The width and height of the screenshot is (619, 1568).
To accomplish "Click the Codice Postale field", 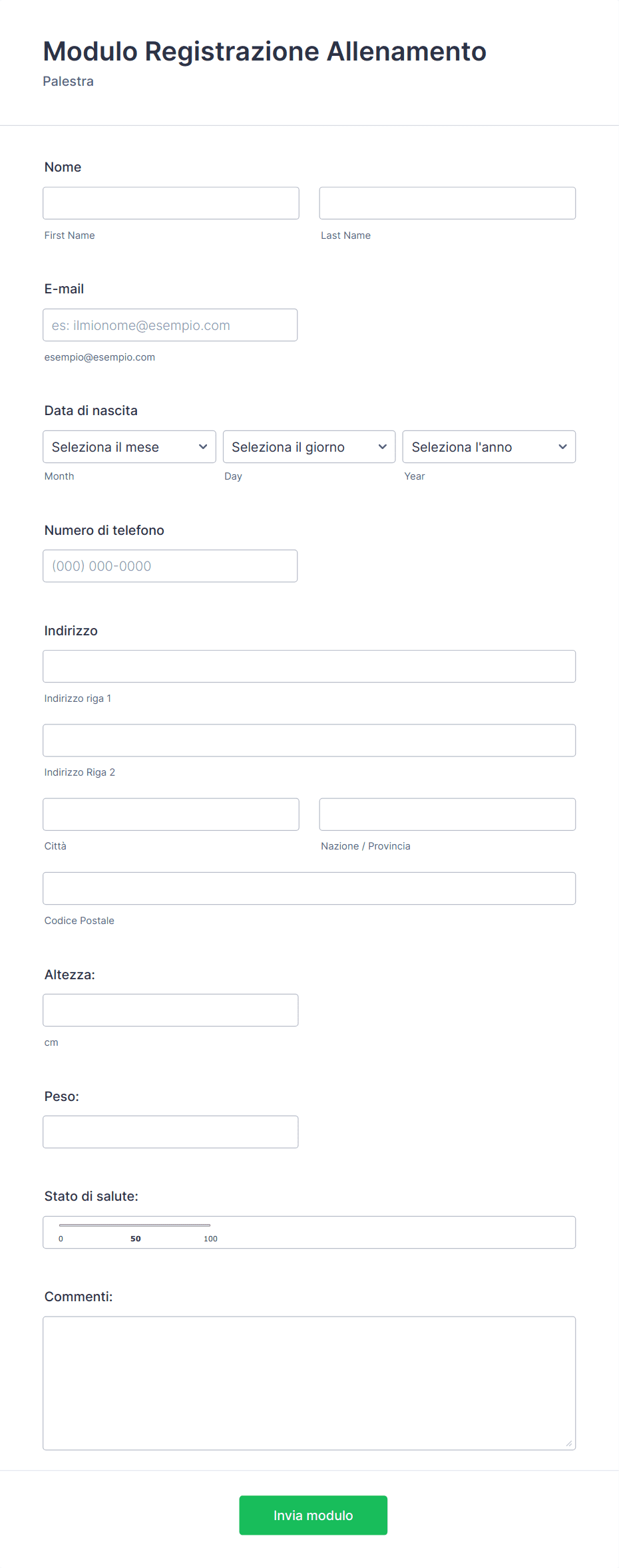I will coord(309,889).
